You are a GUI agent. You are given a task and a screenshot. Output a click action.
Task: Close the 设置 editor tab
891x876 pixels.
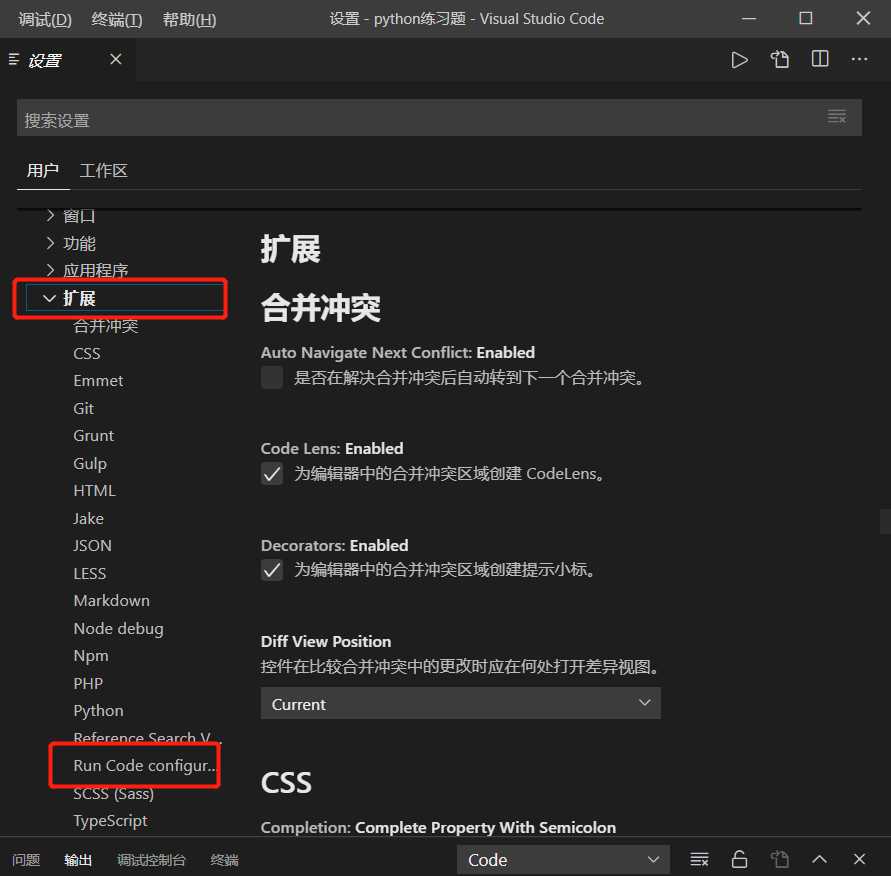(116, 59)
